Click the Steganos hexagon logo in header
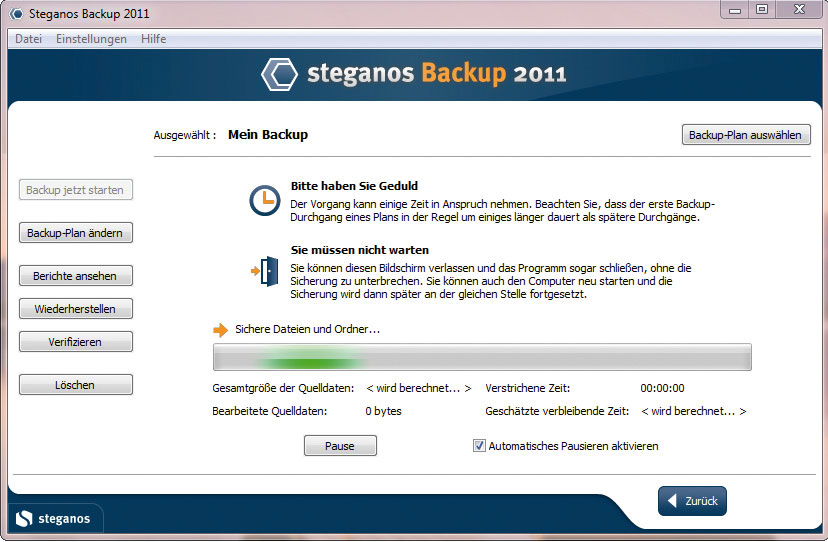Image resolution: width=828 pixels, height=542 pixels. [x=279, y=74]
